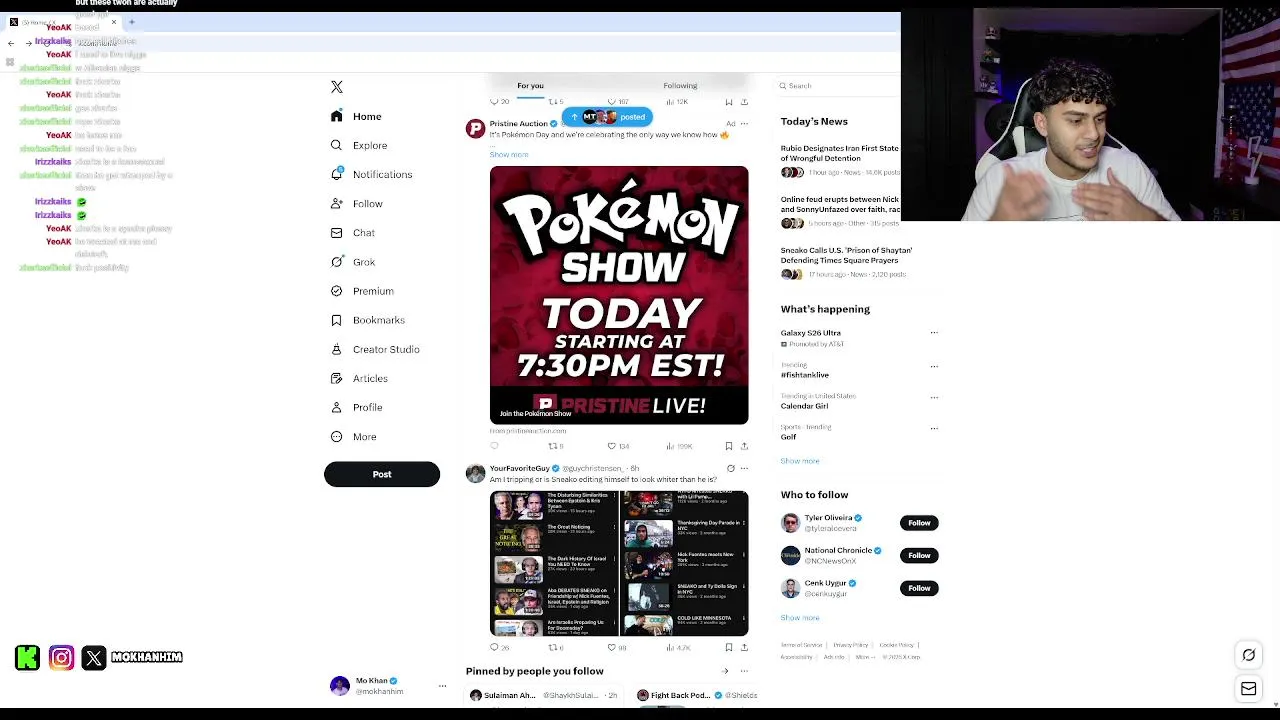Show more under Who to follow
Image resolution: width=1280 pixels, height=720 pixels.
coord(800,618)
